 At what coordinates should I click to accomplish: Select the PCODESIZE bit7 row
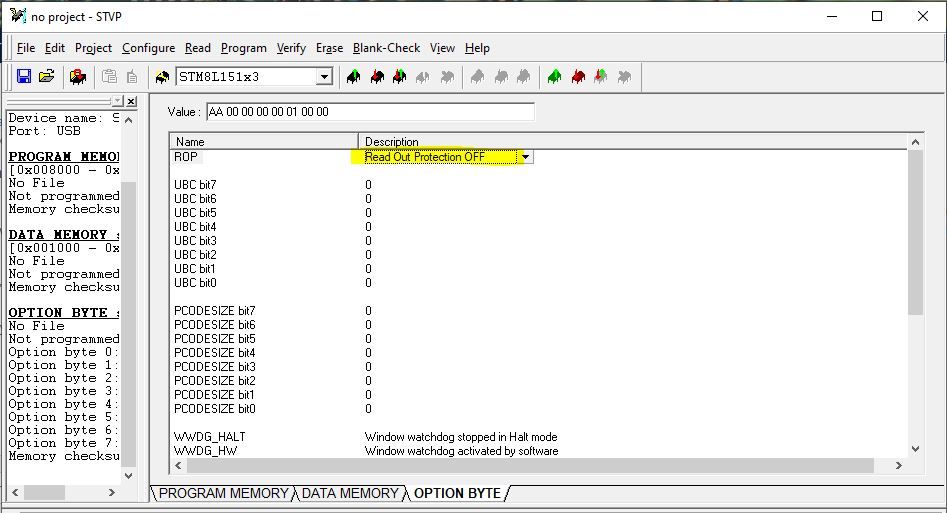click(x=214, y=311)
